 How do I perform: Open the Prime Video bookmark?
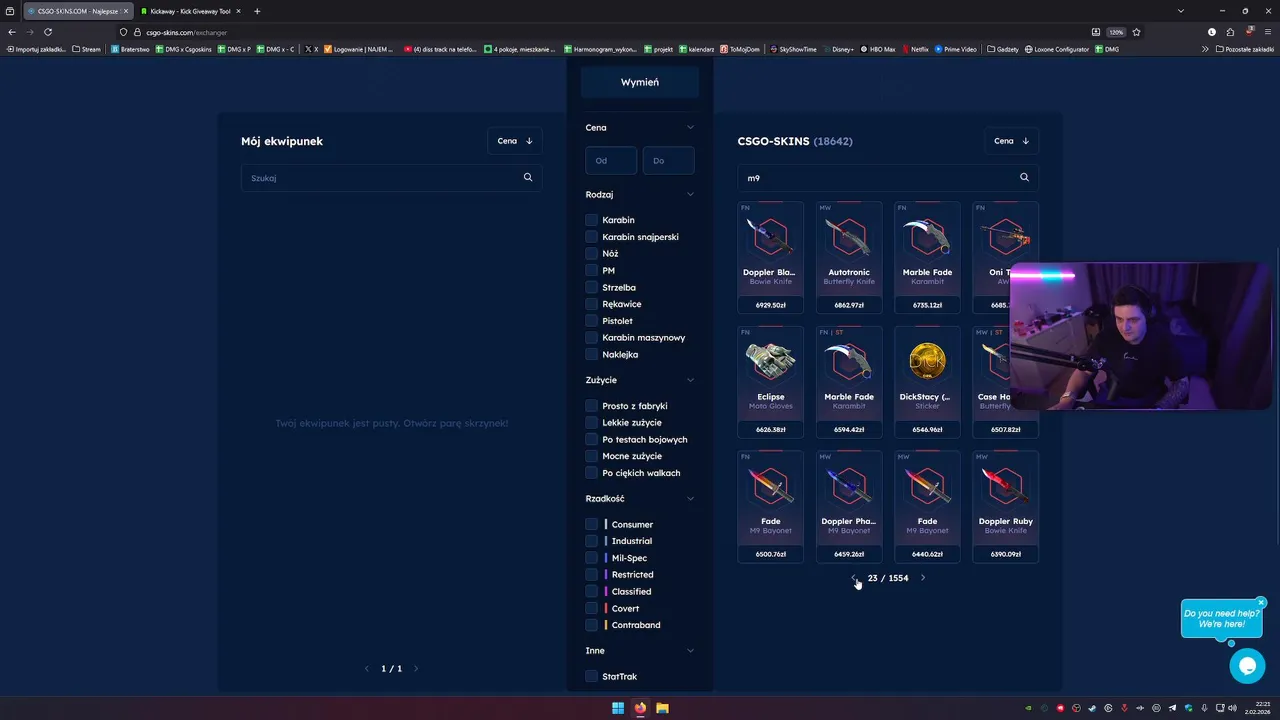(x=955, y=49)
